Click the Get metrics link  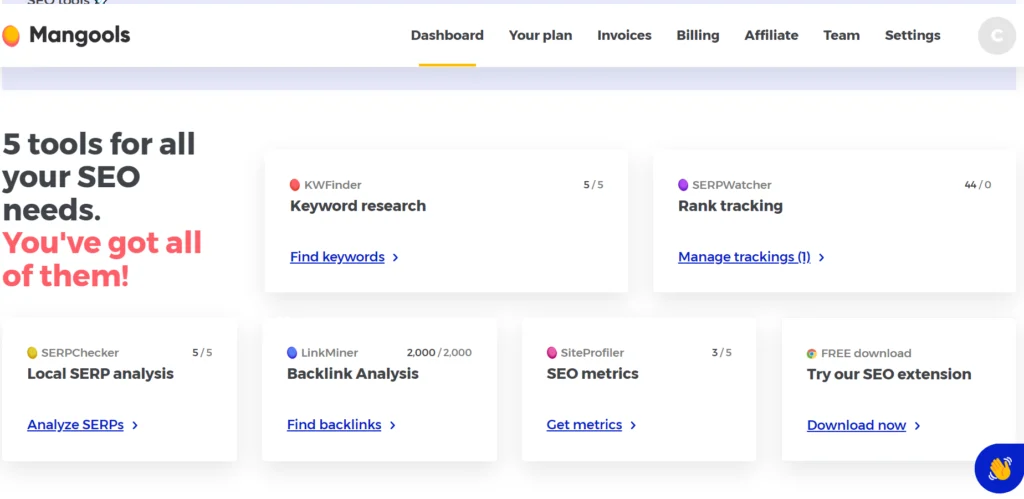click(x=584, y=425)
